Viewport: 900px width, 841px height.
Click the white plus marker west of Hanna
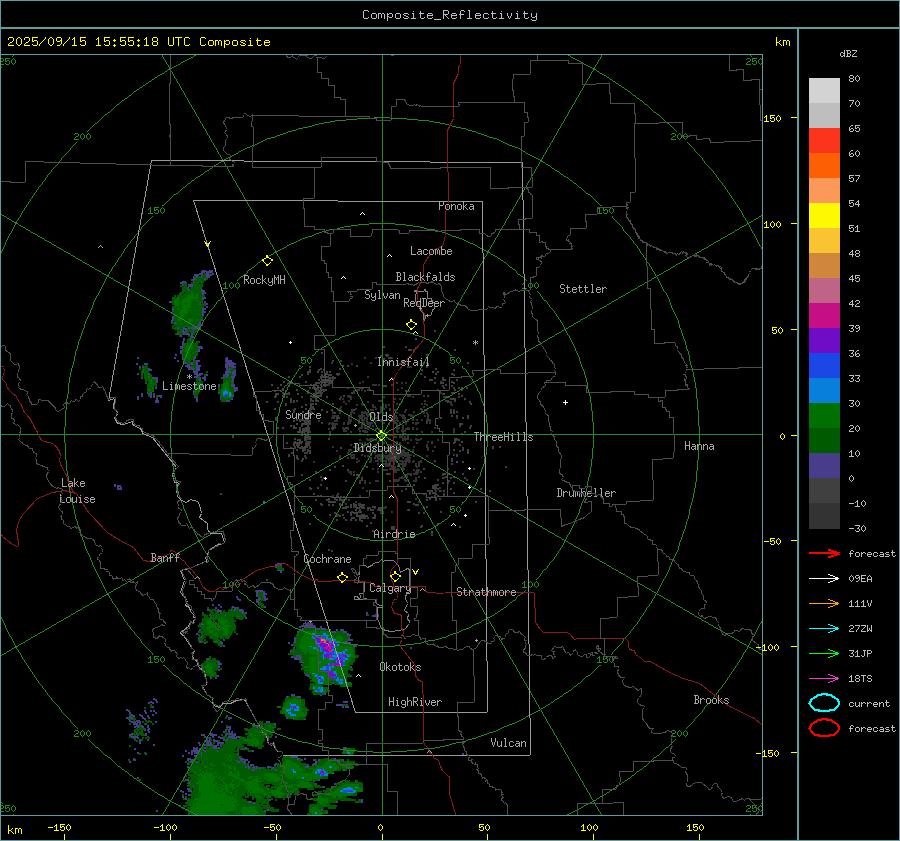(x=565, y=402)
